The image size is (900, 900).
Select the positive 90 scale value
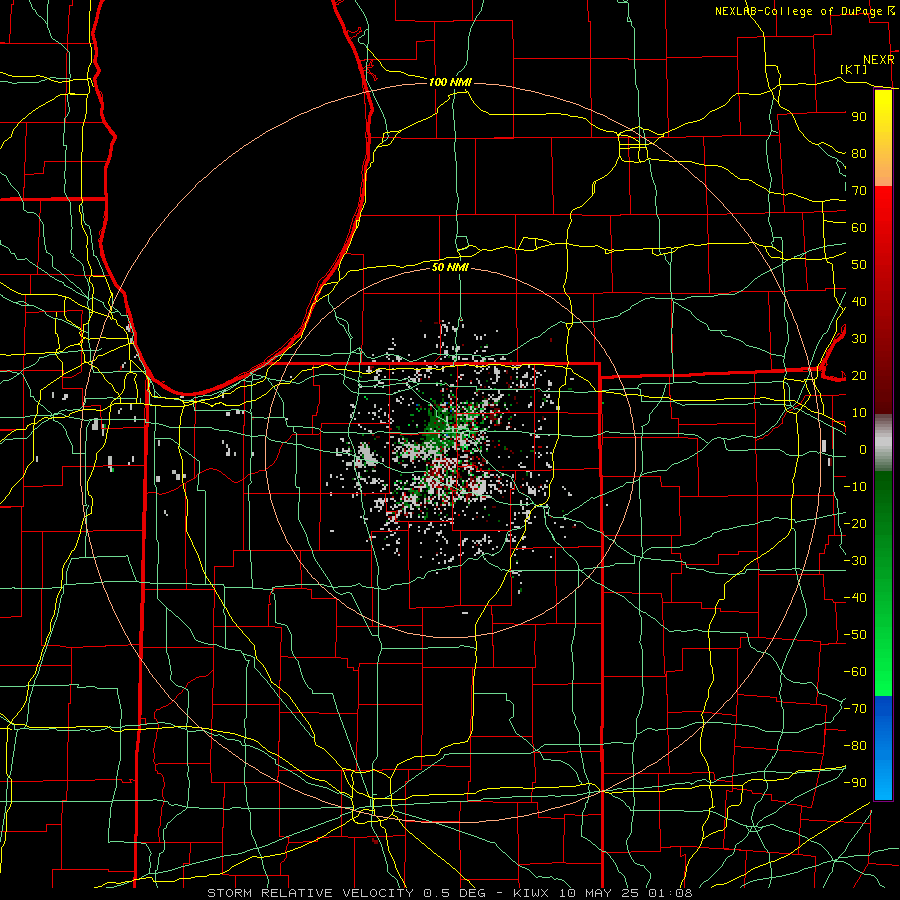(859, 117)
